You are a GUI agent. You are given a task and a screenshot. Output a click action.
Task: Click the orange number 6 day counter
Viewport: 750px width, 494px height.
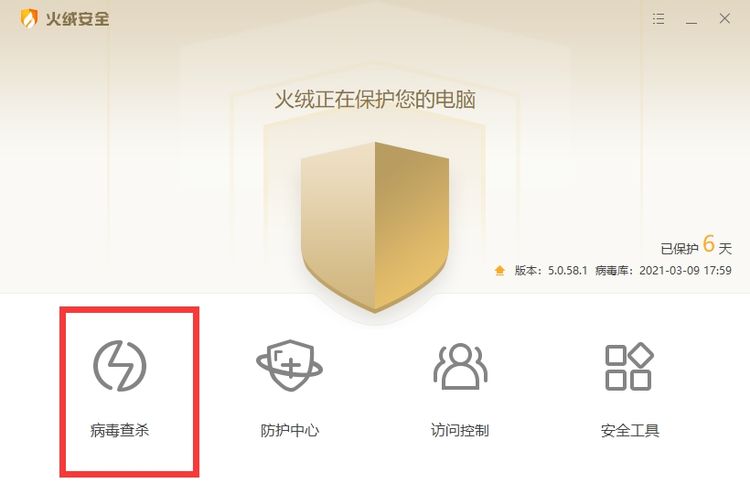[709, 244]
